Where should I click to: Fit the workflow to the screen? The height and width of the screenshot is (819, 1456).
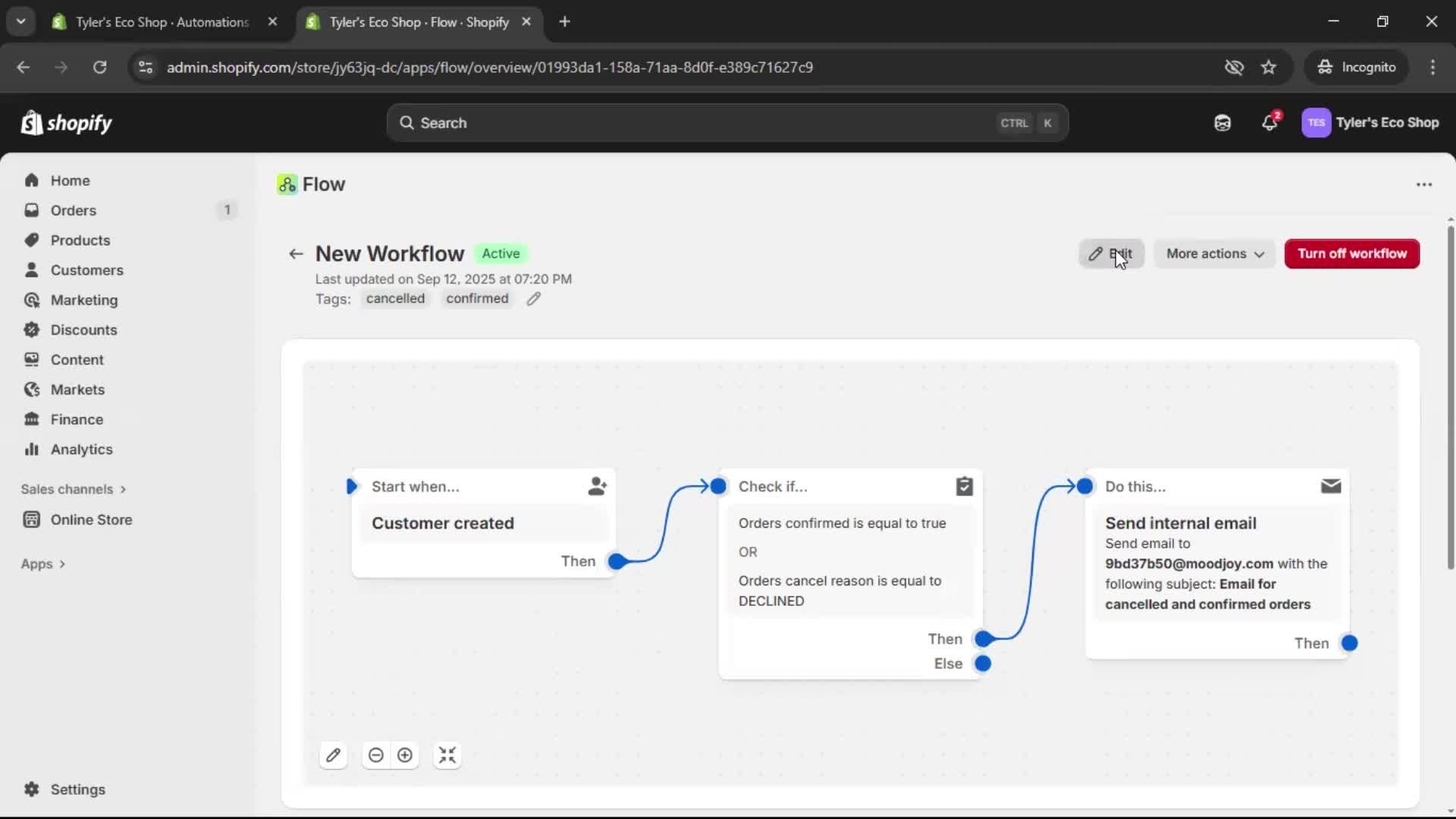(447, 755)
